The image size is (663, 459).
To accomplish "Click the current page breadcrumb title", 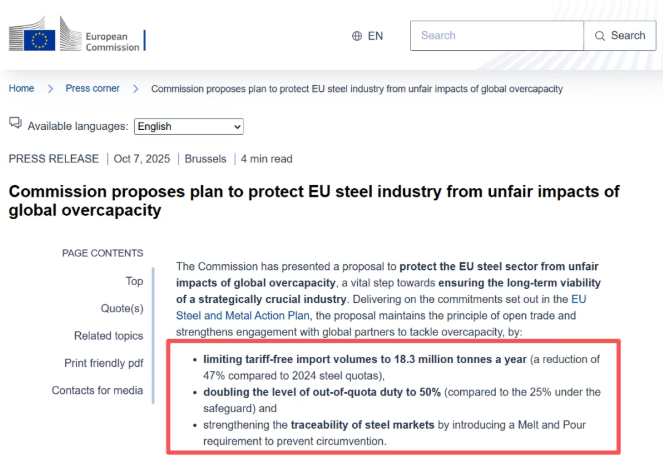I will point(356,88).
